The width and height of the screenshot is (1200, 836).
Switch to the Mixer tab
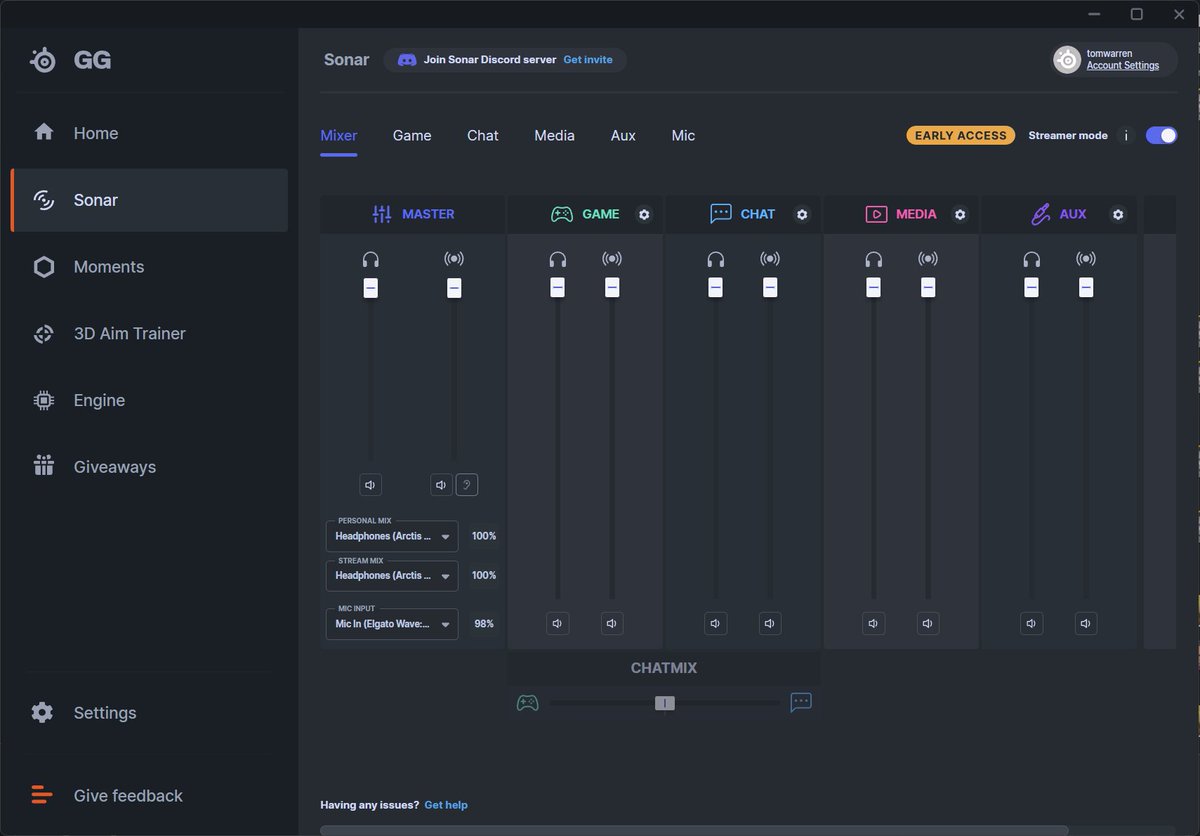pyautogui.click(x=339, y=136)
